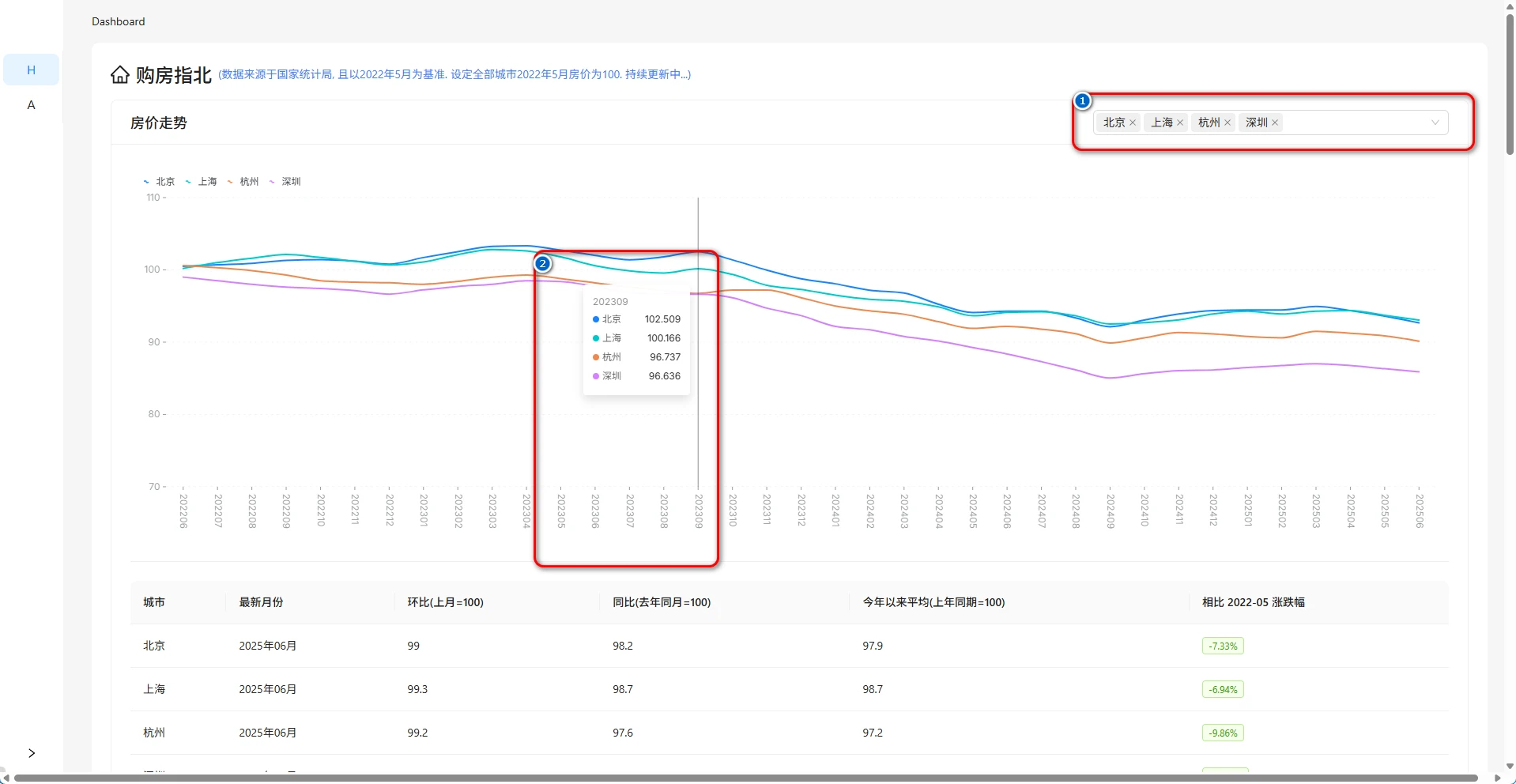Toggle the 北京 series in chart legend

159,182
